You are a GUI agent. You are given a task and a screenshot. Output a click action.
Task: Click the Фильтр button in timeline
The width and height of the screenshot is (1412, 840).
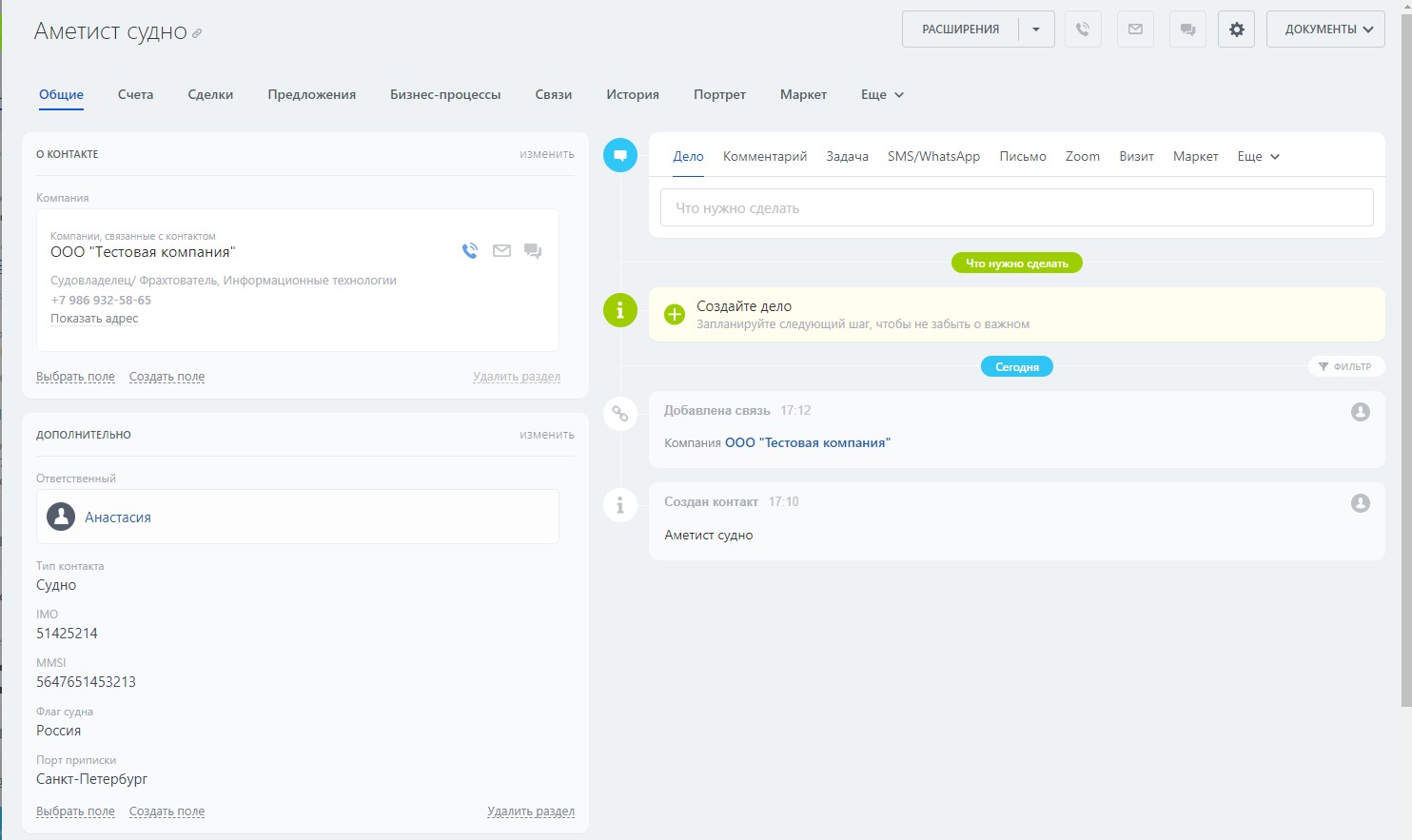pos(1345,366)
